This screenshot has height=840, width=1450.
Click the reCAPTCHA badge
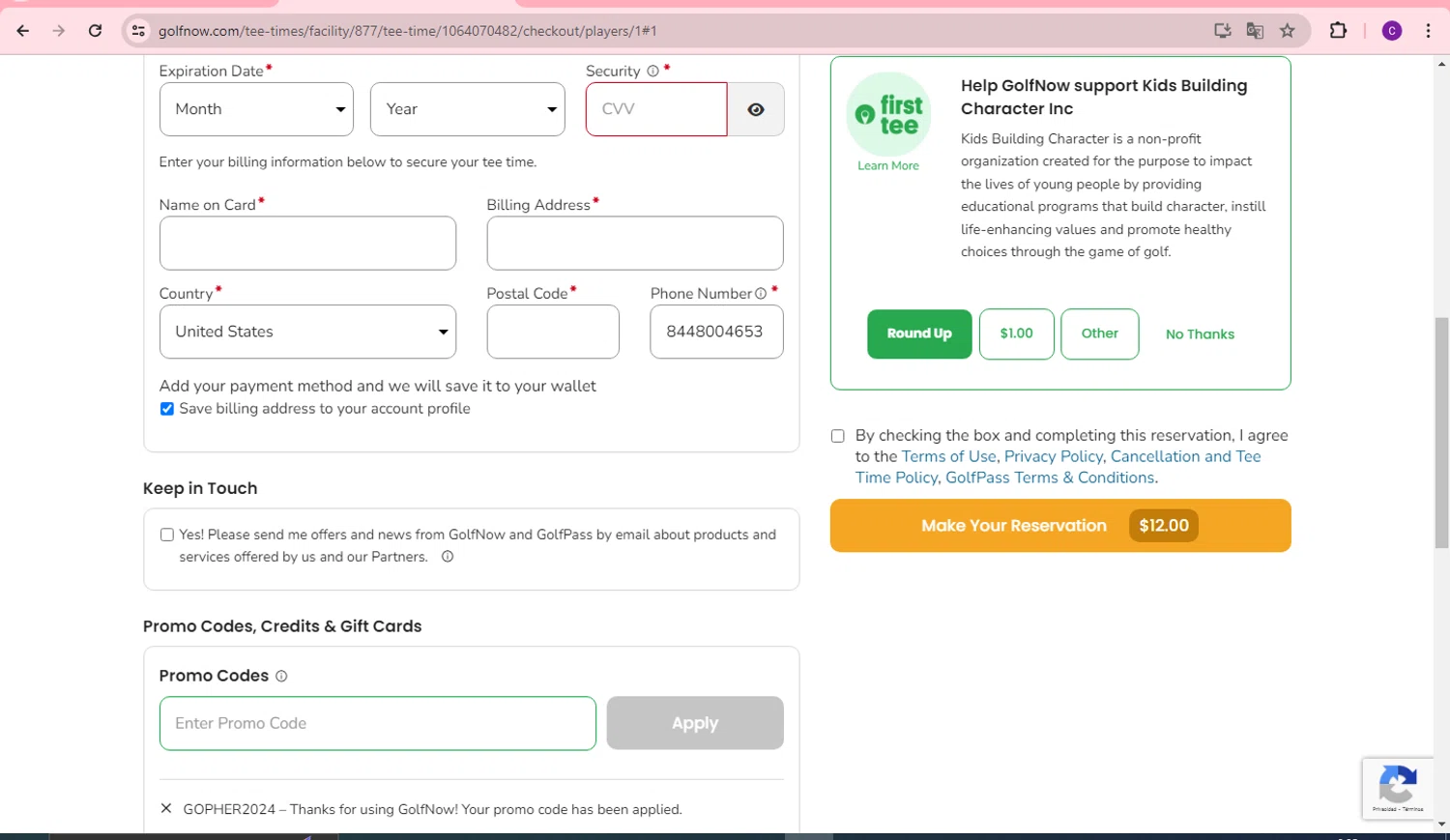[x=1398, y=789]
